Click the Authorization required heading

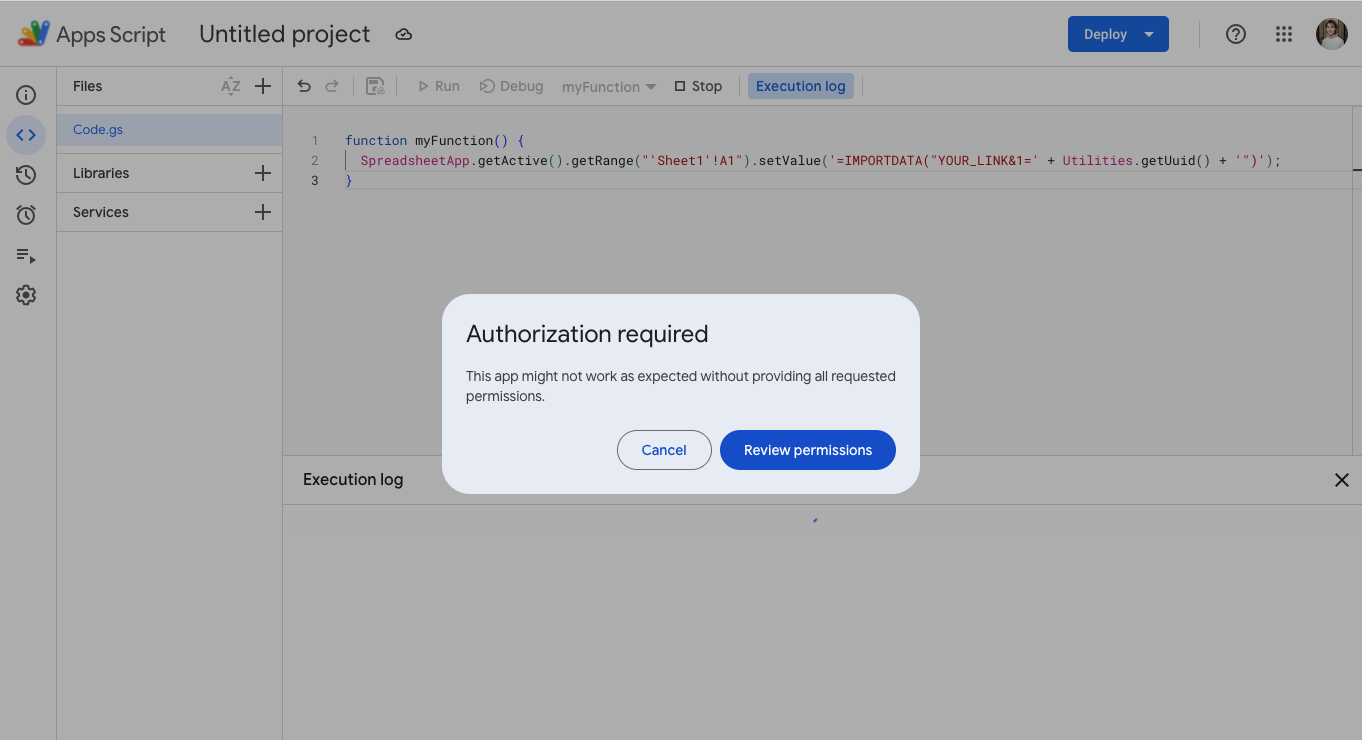coord(587,334)
